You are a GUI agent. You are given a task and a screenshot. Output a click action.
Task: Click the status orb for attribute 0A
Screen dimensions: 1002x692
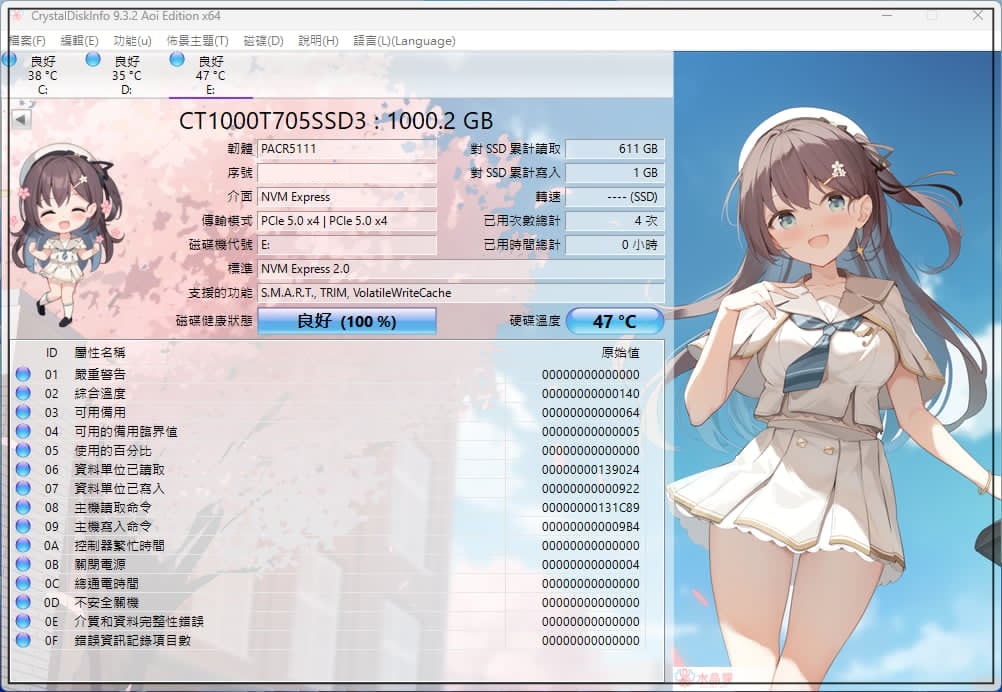click(23, 545)
